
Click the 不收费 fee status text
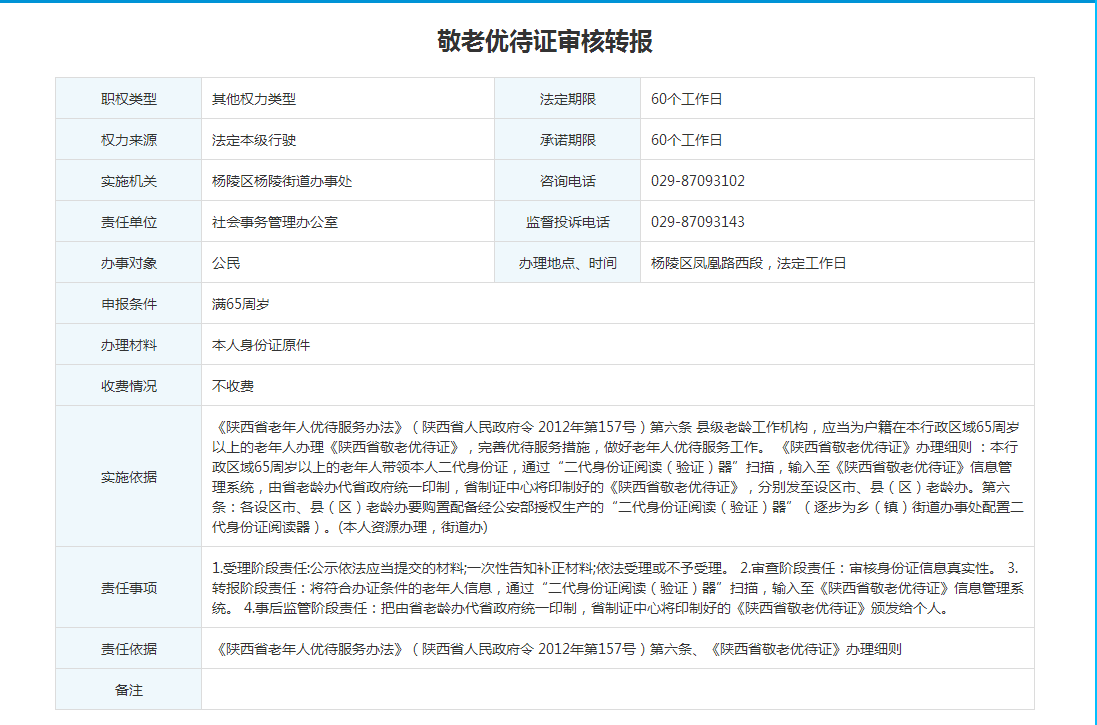point(233,386)
